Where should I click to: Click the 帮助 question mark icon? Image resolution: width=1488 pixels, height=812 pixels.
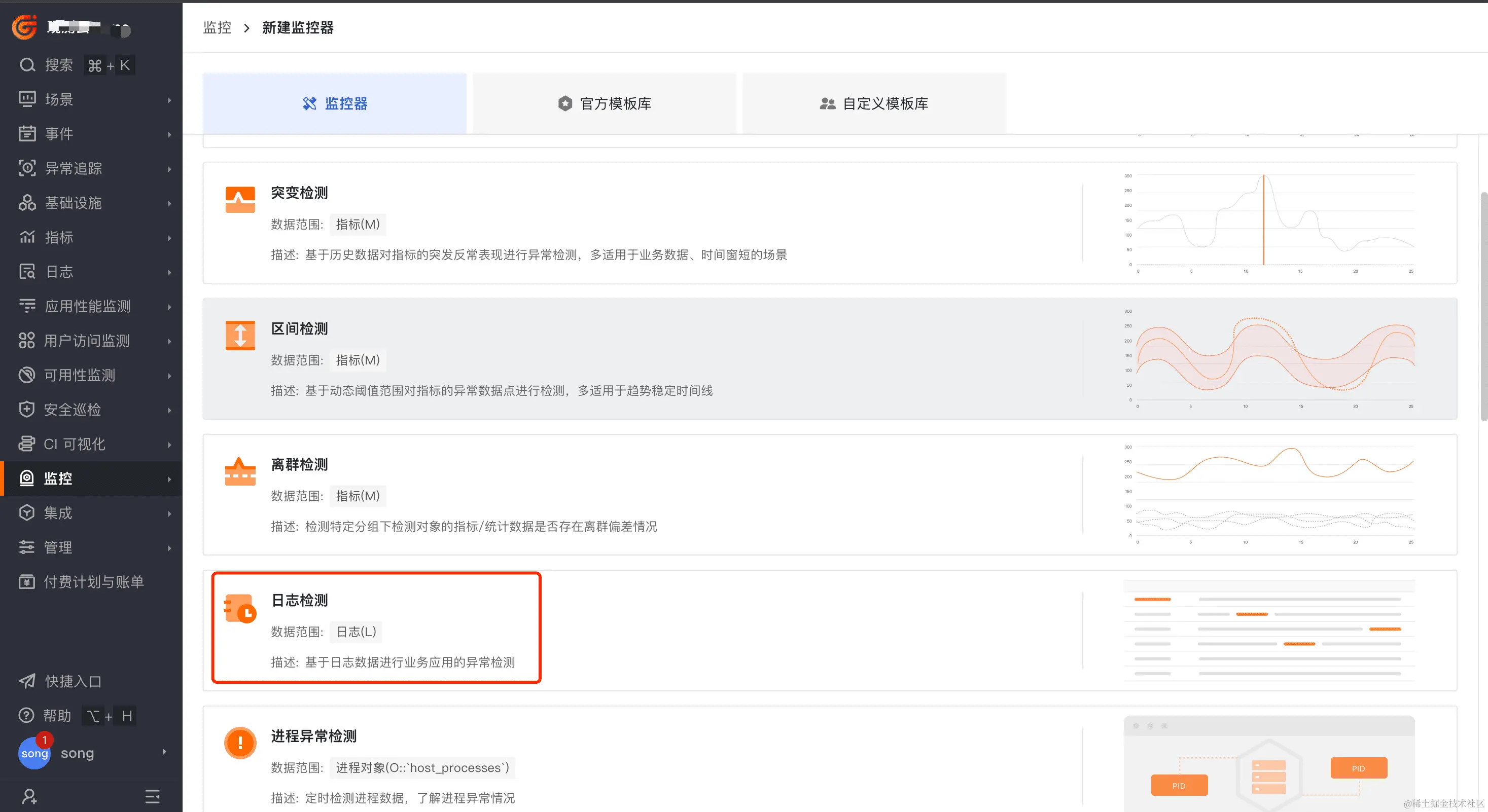(x=26, y=716)
